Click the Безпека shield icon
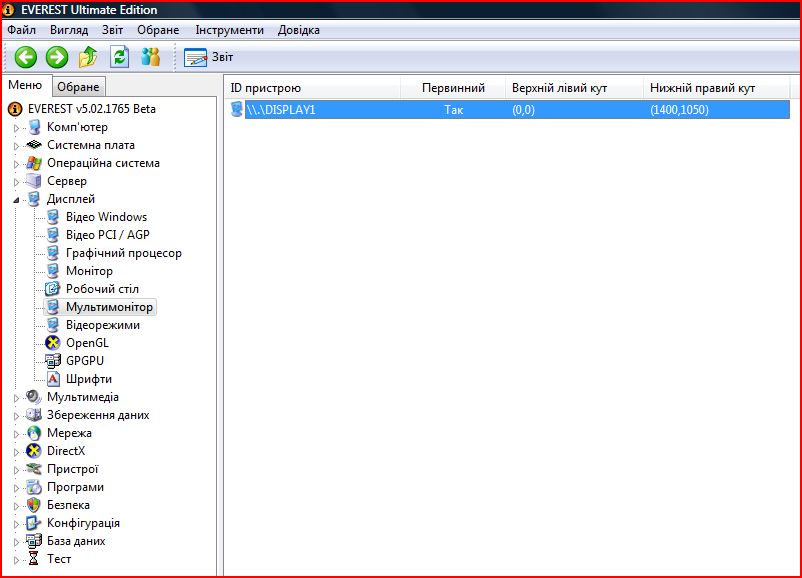Image resolution: width=802 pixels, height=578 pixels. (x=34, y=505)
